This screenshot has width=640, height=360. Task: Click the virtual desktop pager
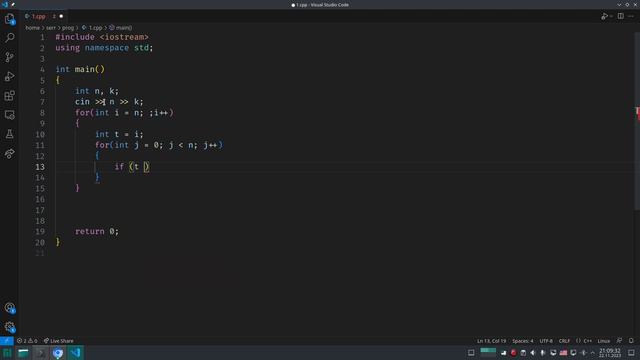point(488,353)
